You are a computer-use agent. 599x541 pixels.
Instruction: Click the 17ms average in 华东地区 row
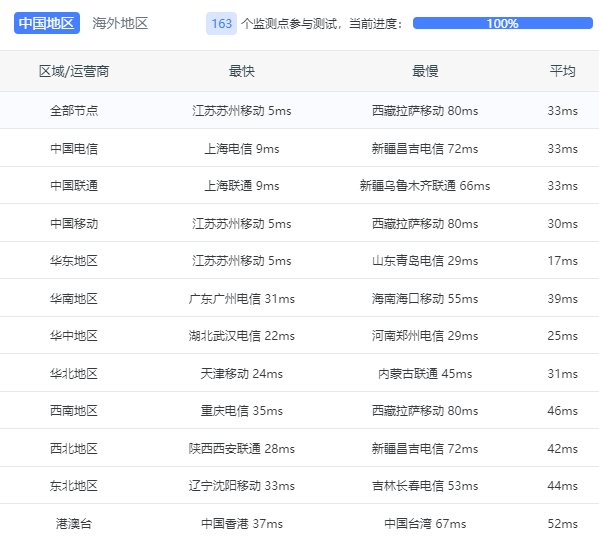click(x=562, y=261)
